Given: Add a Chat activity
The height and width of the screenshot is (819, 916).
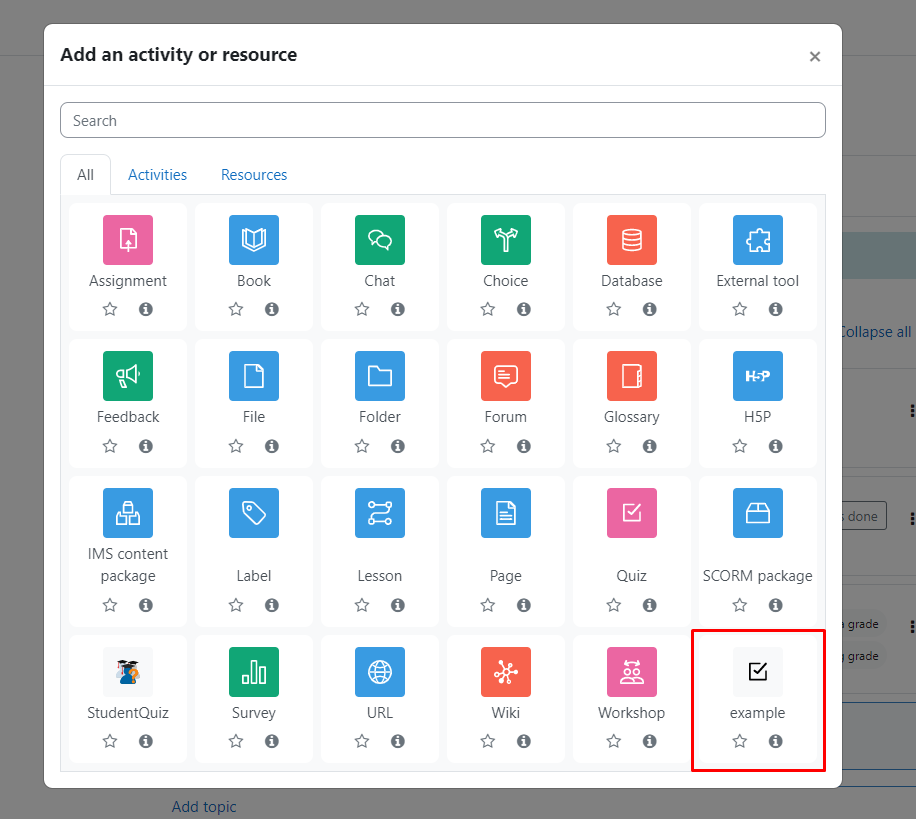Looking at the screenshot, I should pyautogui.click(x=380, y=240).
